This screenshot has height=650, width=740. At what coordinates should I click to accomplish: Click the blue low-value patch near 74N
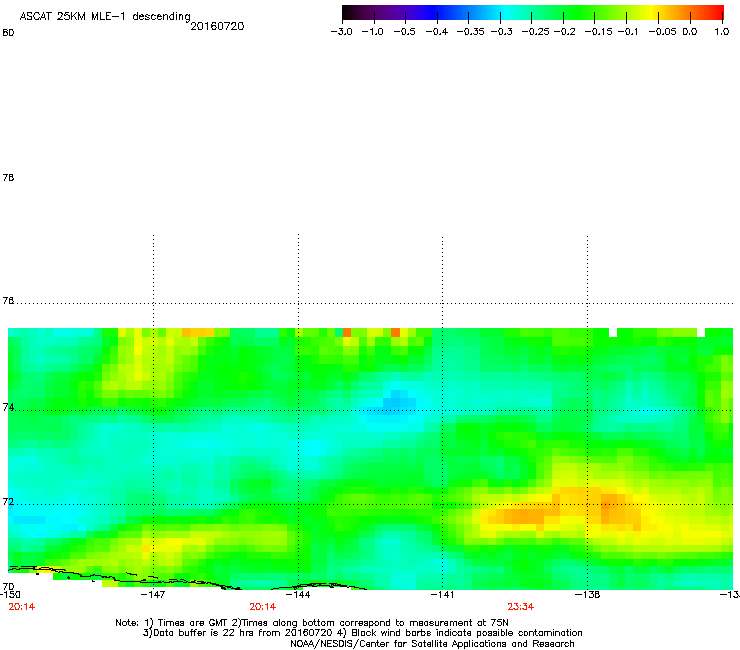[395, 402]
